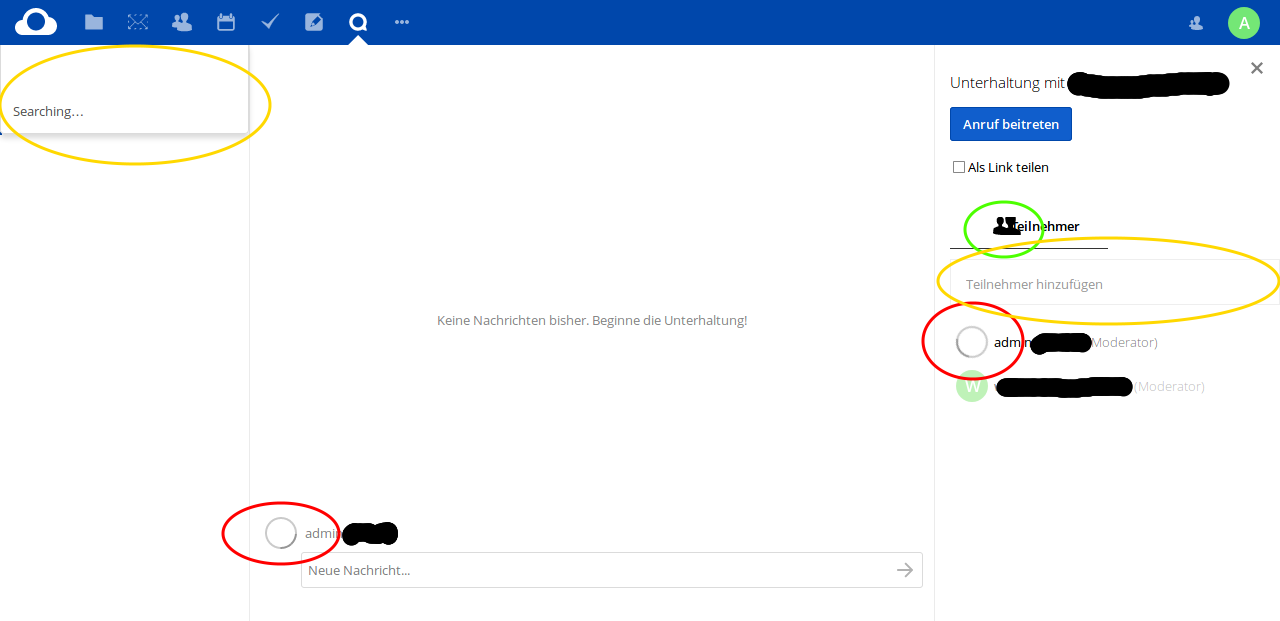Enable the Als Link teilen checkbox

point(958,167)
